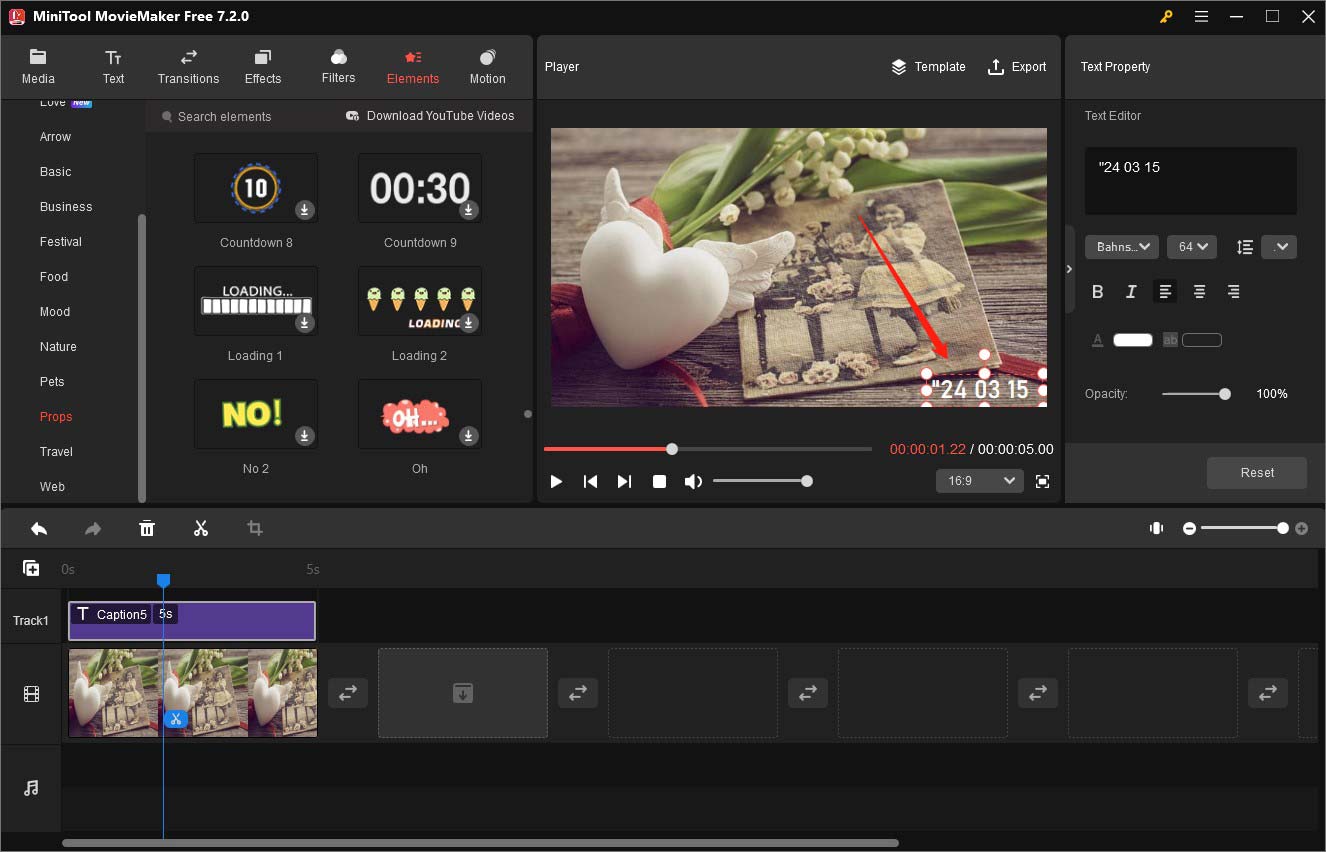Select the Loading 2 thumbnail
The image size is (1326, 852).
point(420,301)
